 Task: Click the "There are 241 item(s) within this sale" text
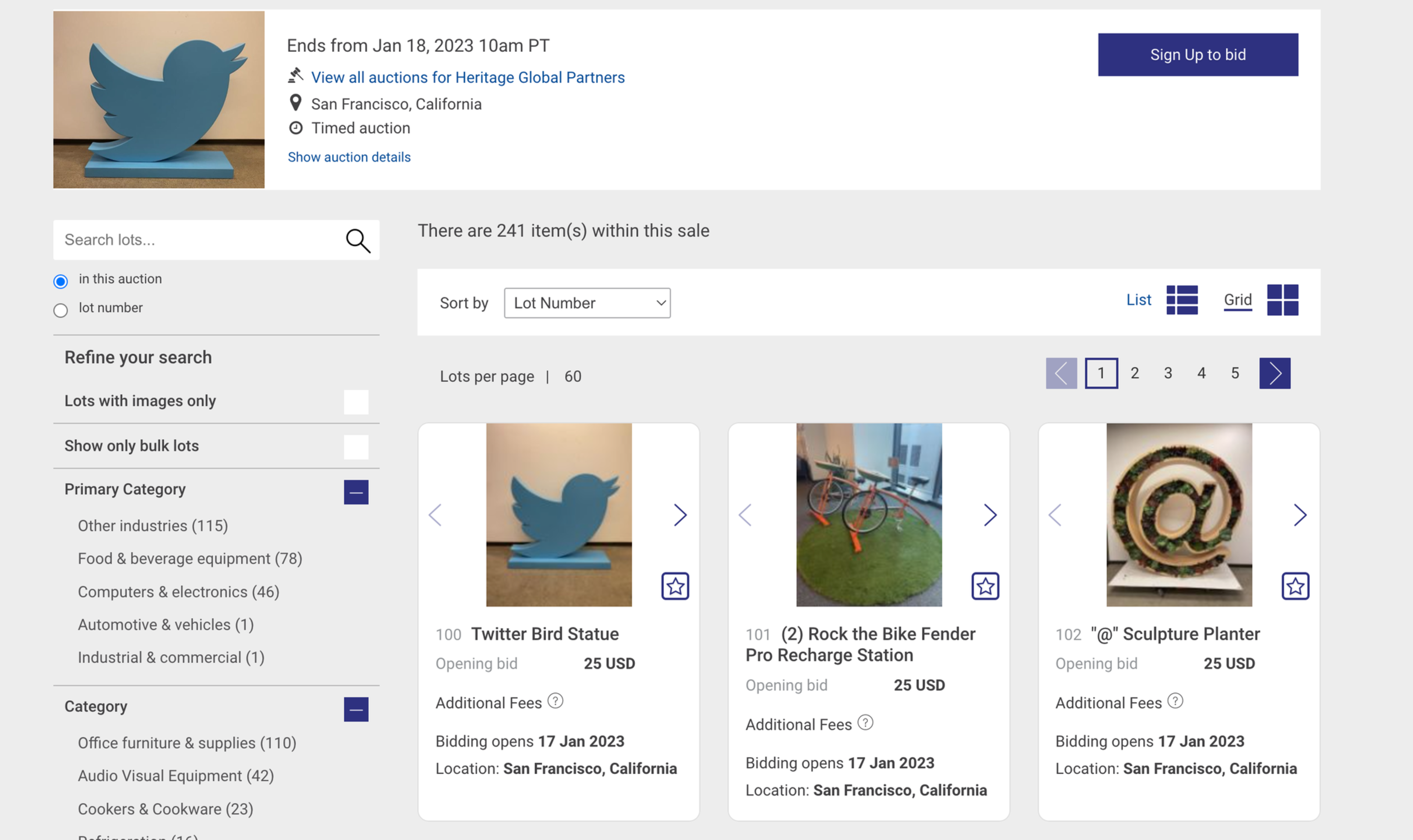point(563,231)
